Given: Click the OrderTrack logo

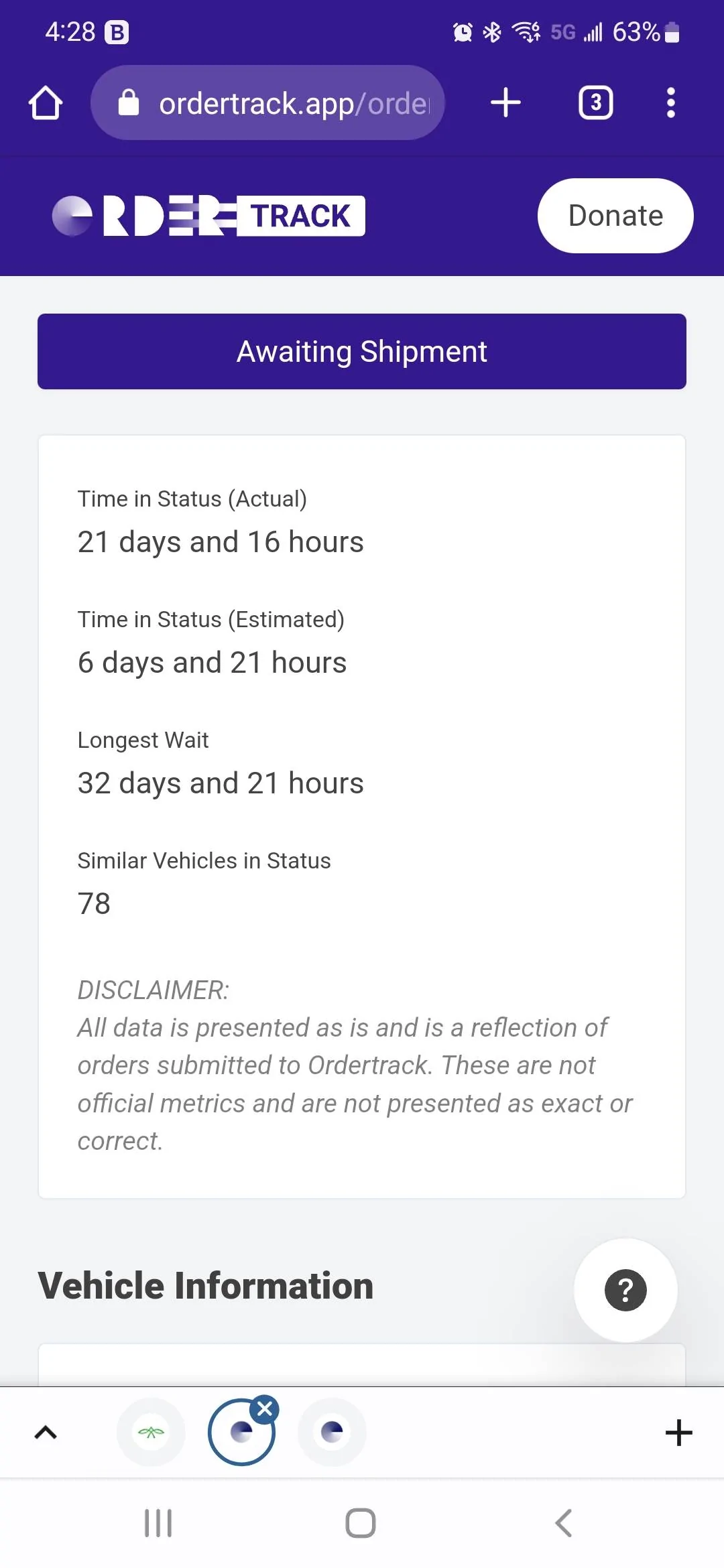Looking at the screenshot, I should pyautogui.click(x=208, y=216).
